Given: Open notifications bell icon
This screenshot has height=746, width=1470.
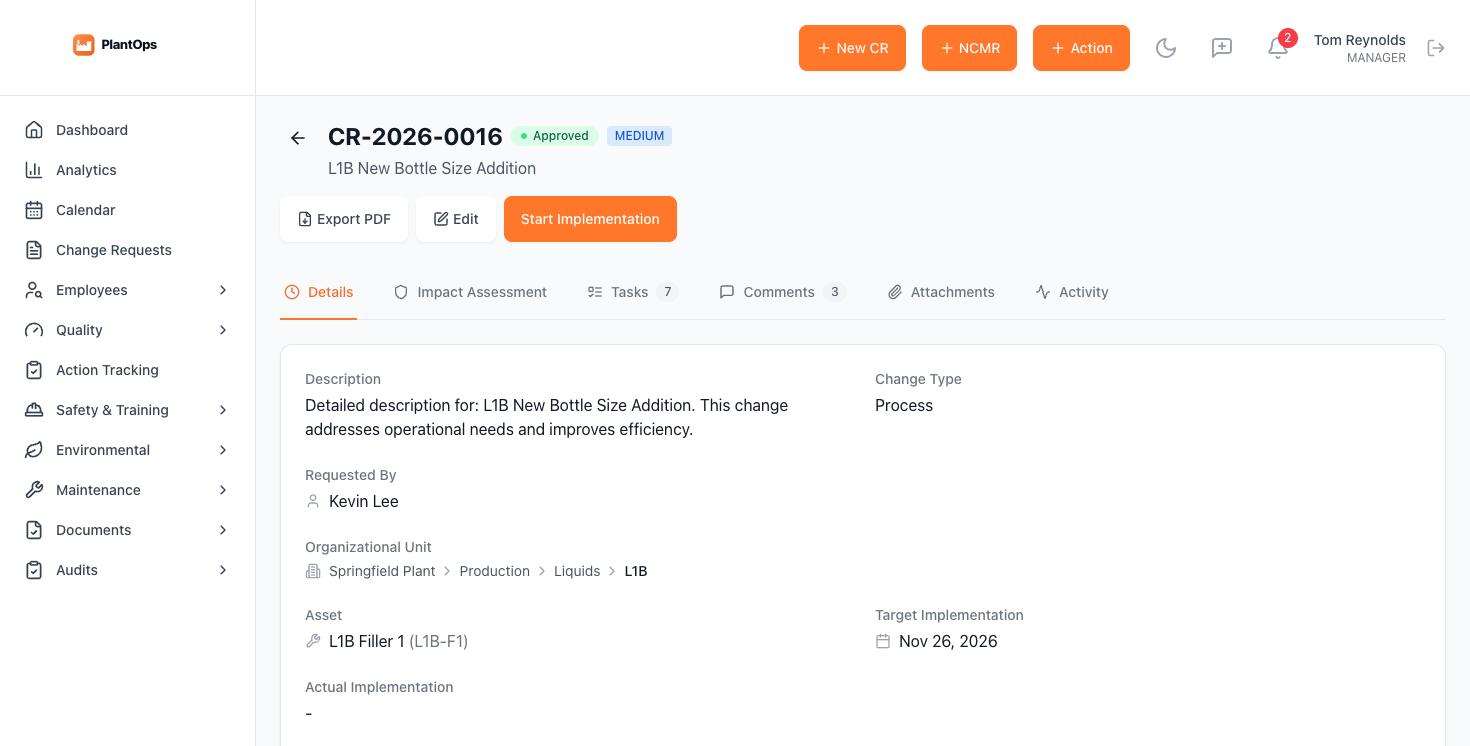Looking at the screenshot, I should coord(1278,48).
